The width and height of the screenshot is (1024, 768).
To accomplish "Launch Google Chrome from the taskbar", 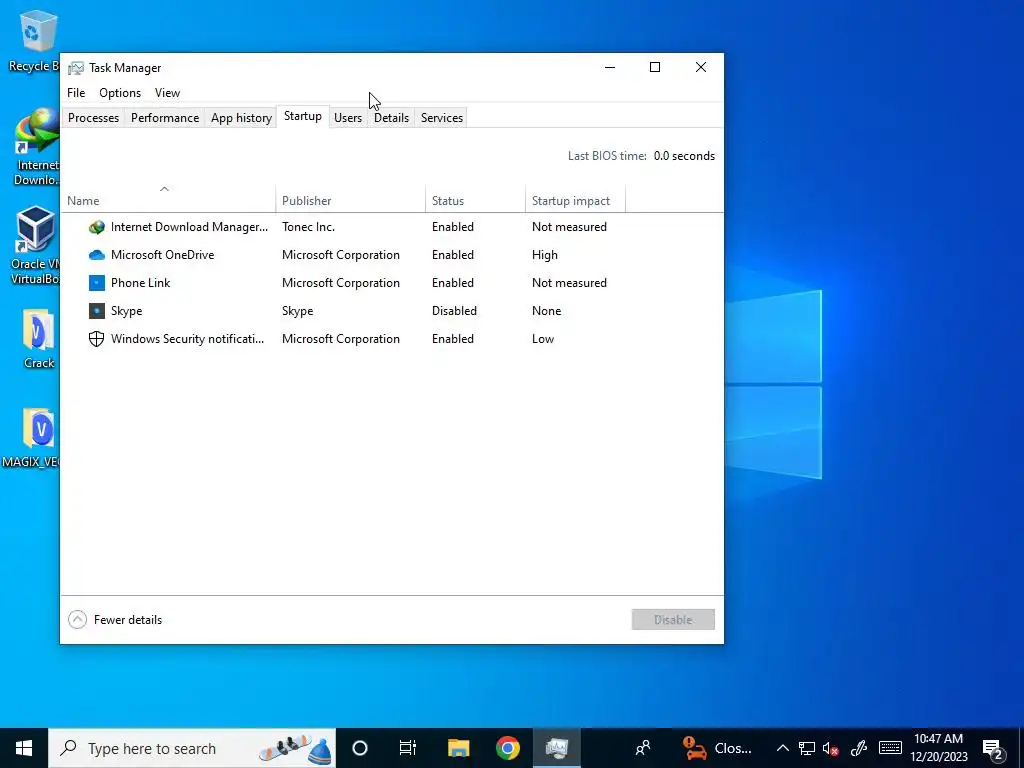I will (507, 748).
